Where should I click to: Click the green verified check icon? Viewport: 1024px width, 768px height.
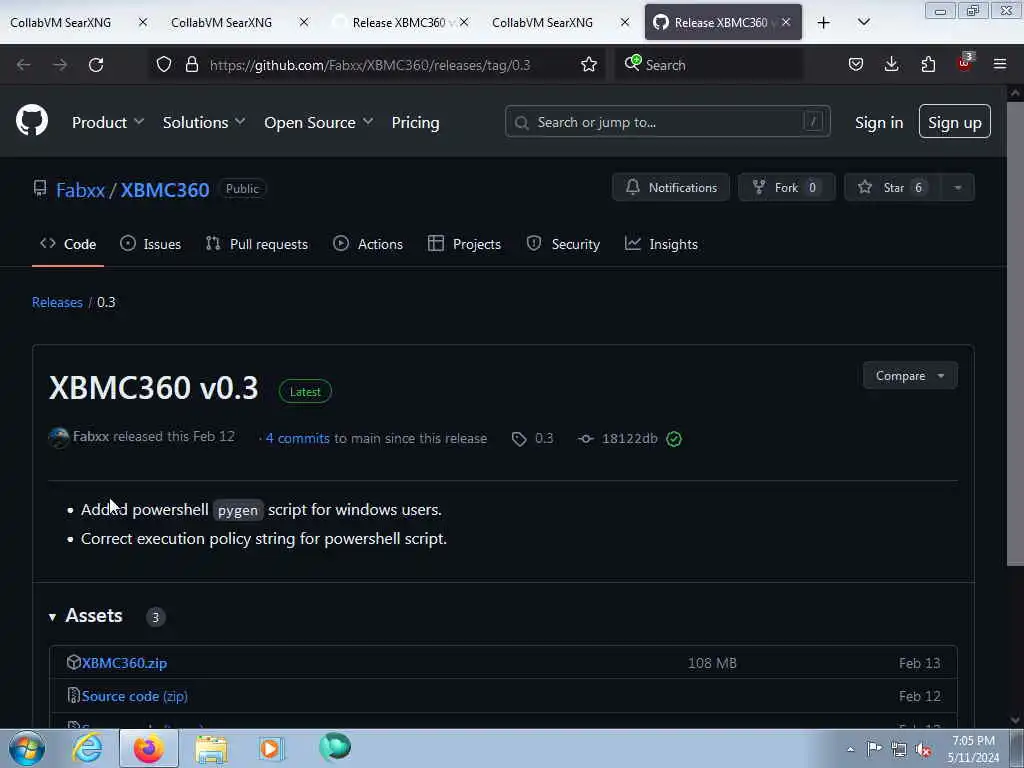pos(674,439)
